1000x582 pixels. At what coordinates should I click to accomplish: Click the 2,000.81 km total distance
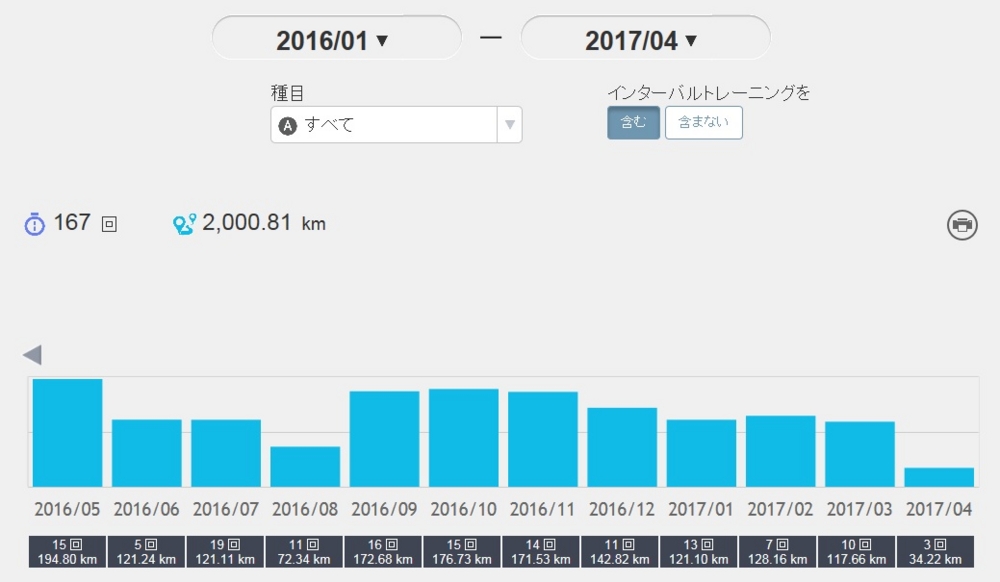coord(263,223)
